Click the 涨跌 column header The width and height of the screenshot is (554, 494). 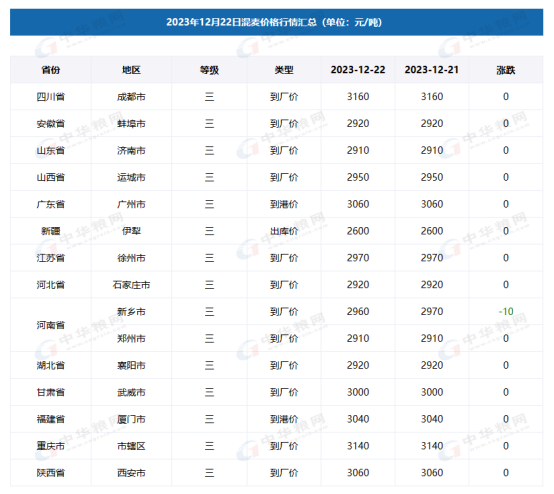point(506,70)
